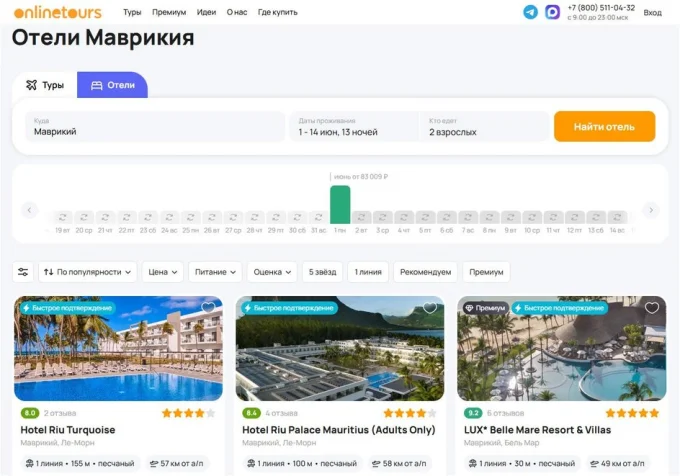Open the Даты проживания date picker
The image size is (680, 476).
tap(354, 127)
